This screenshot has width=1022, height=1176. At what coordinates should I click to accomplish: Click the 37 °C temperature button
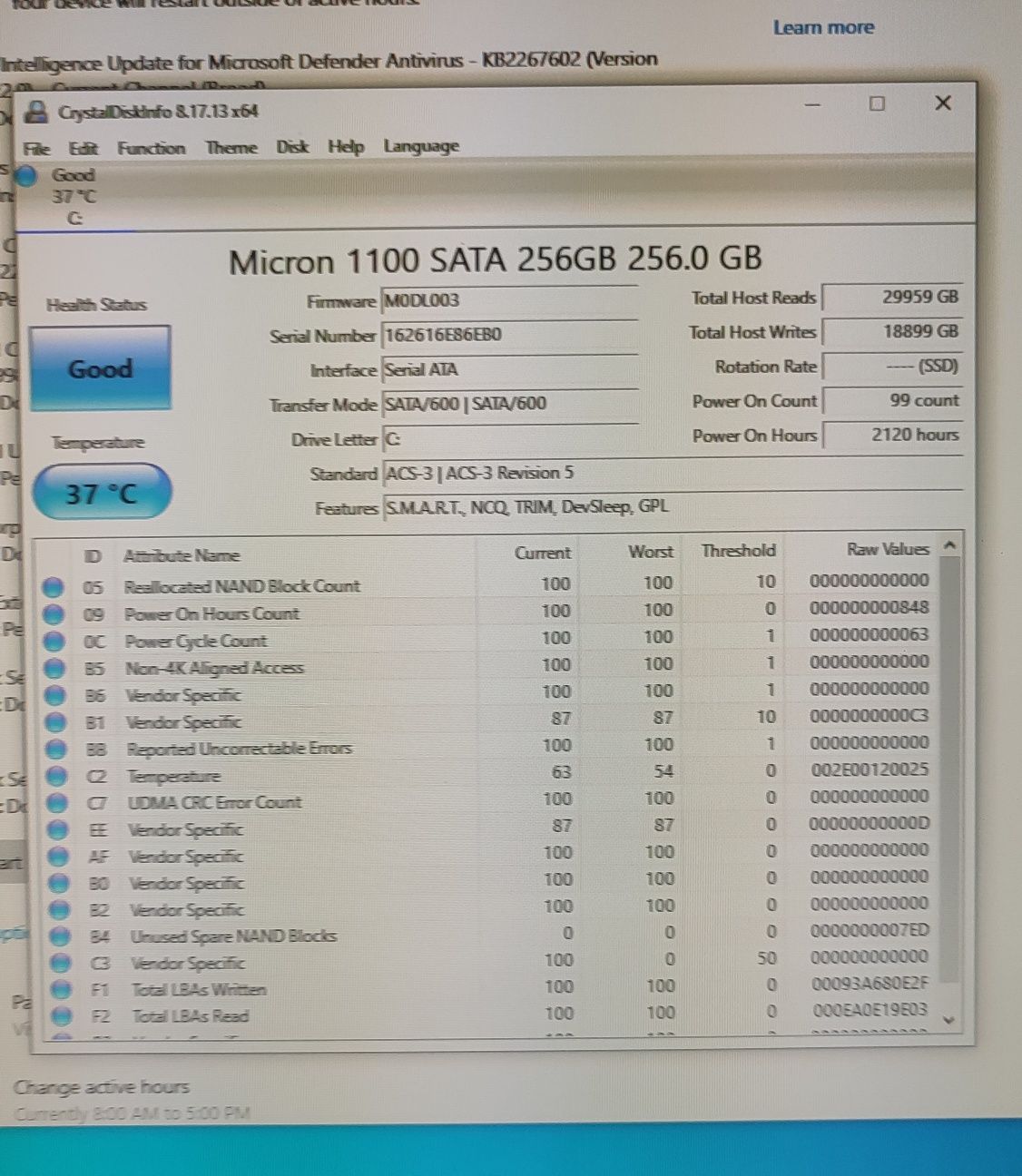102,493
